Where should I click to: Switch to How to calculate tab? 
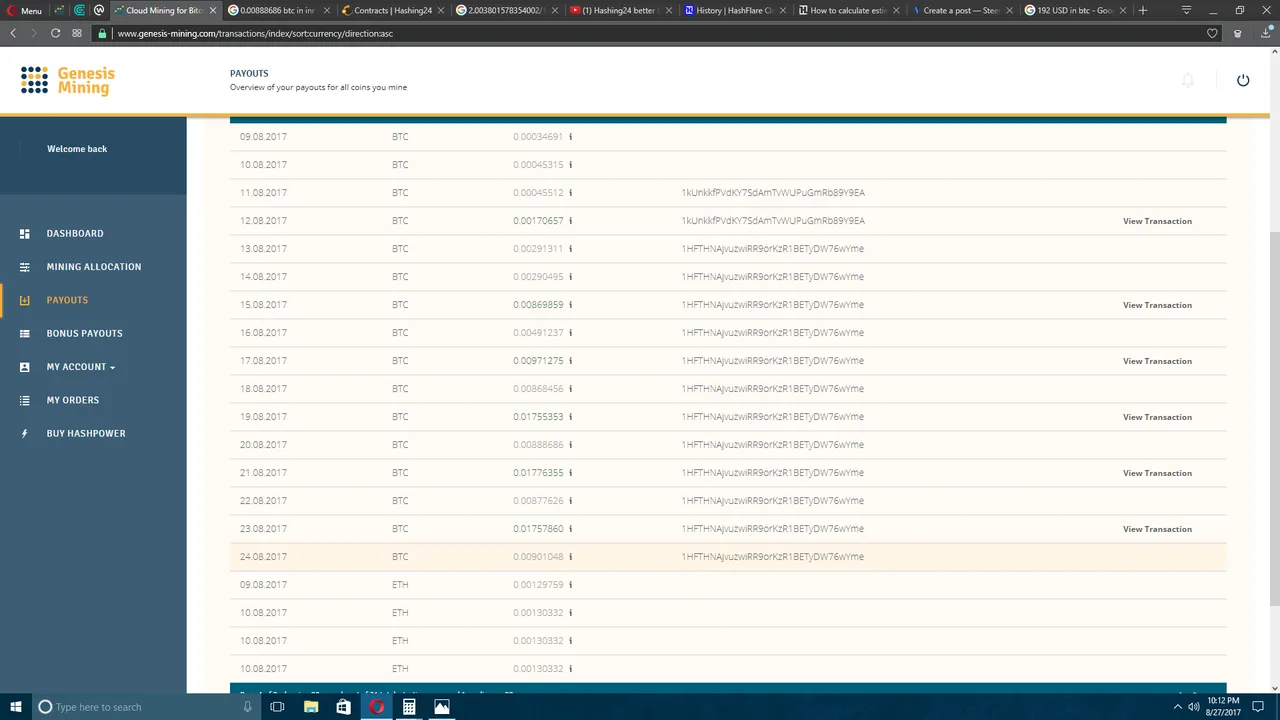[848, 10]
